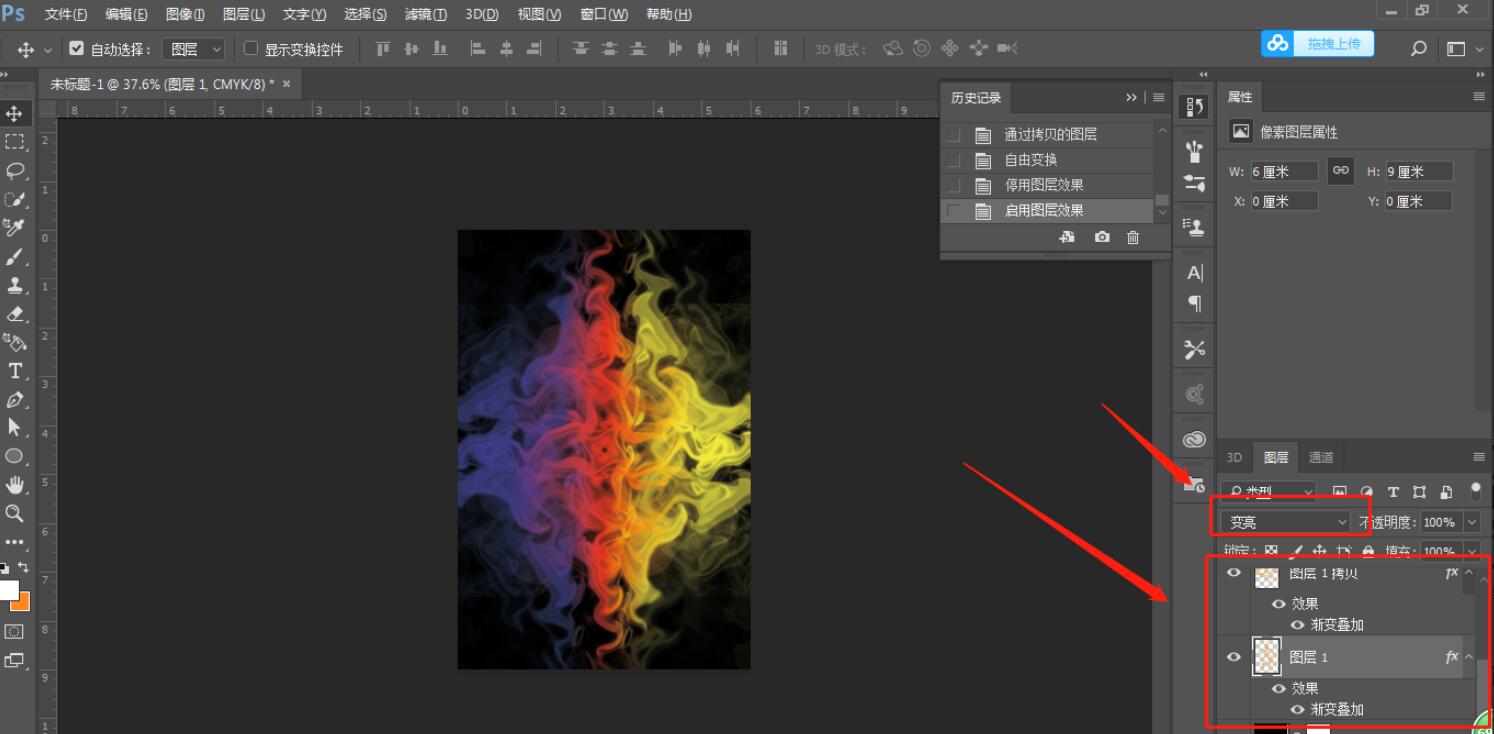Toggle snapshot source box beside 自由变换 history state
This screenshot has height=734, width=1494.
[x=954, y=160]
